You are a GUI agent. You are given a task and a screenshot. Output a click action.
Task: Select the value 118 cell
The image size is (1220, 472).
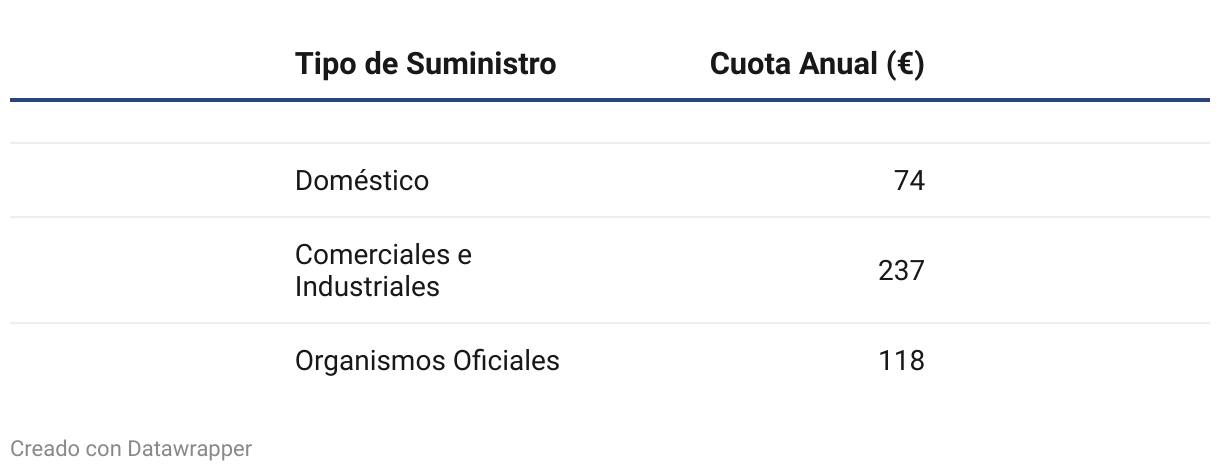(901, 361)
